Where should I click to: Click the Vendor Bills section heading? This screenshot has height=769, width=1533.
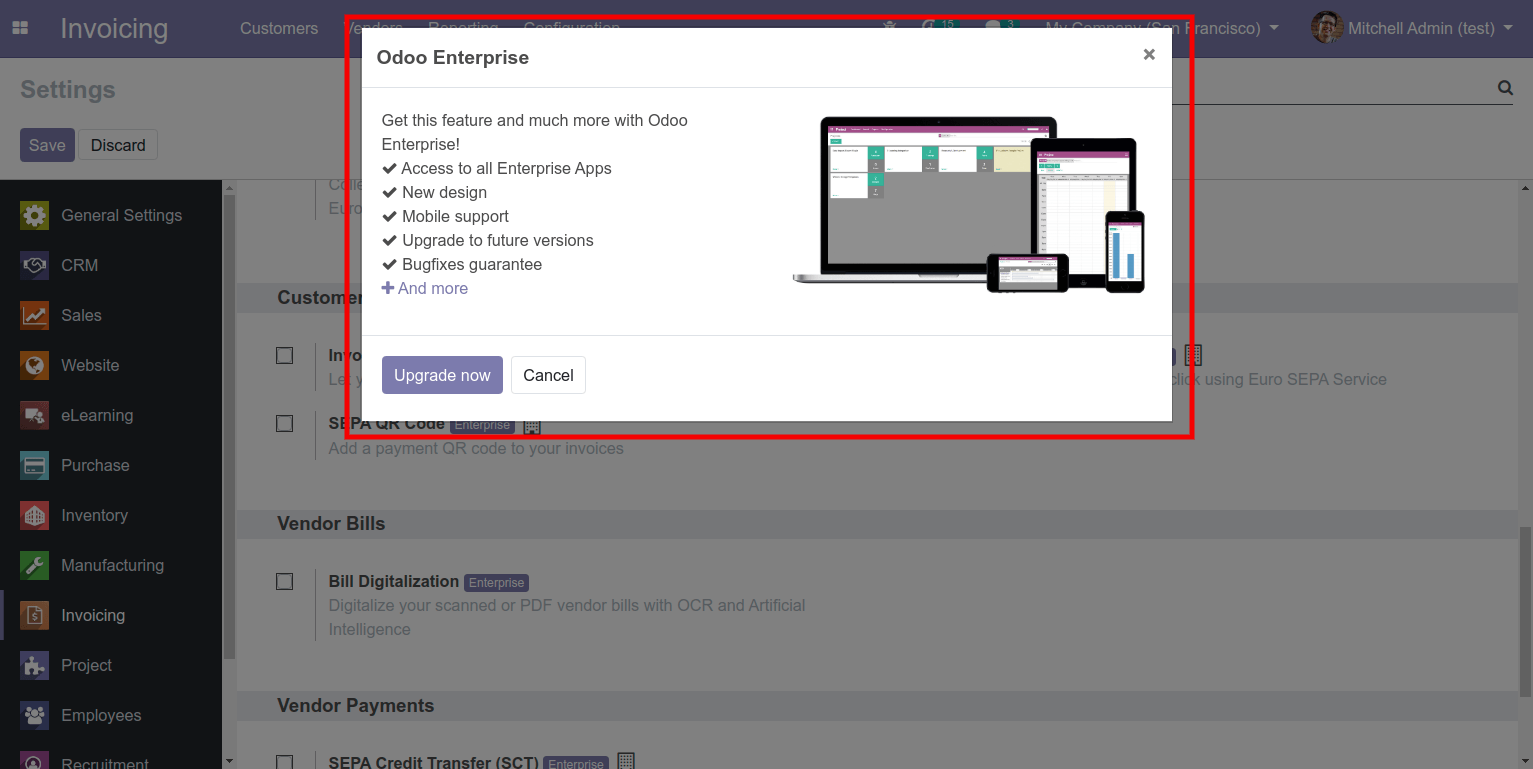click(331, 523)
